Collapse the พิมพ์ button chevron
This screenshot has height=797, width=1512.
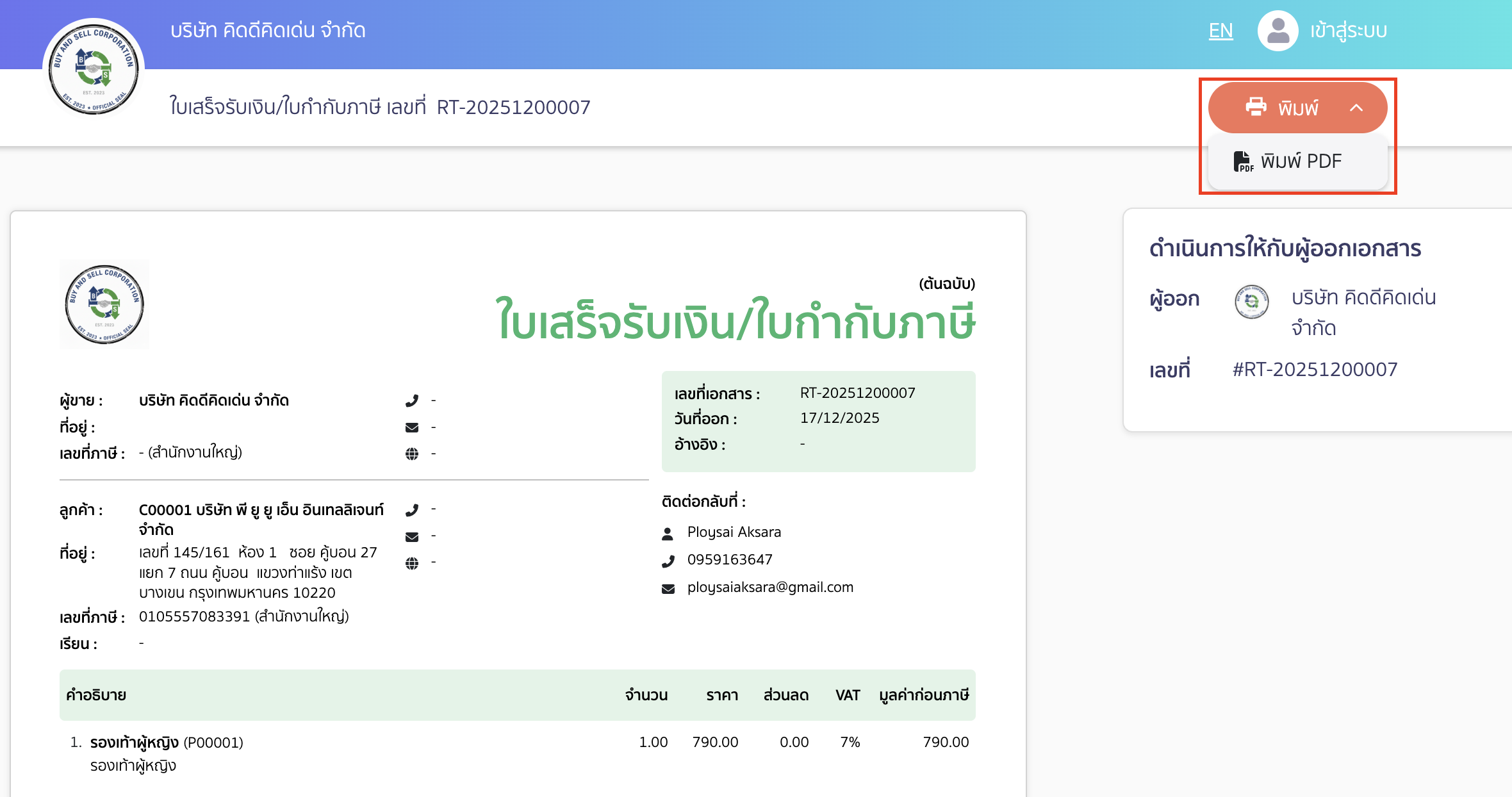tap(1356, 107)
